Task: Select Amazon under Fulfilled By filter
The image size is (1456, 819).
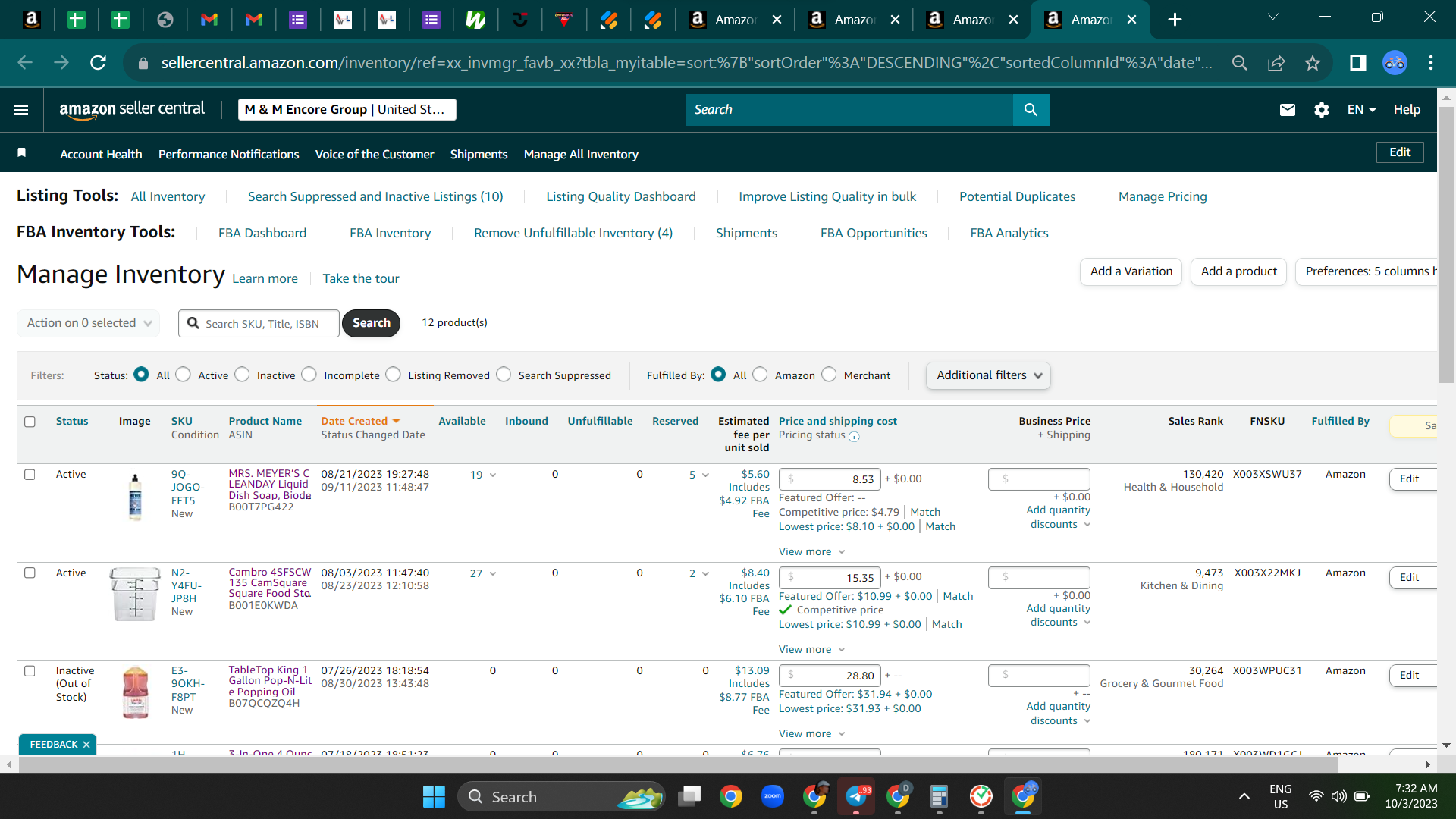Action: pyautogui.click(x=760, y=375)
